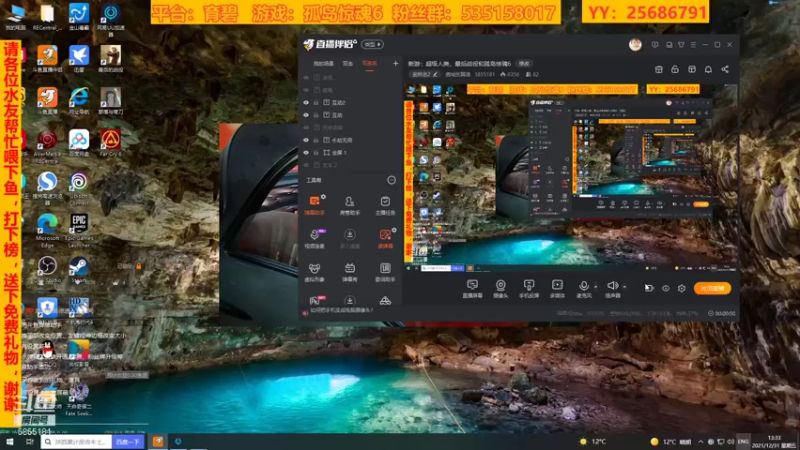
Task: Open the Steam desktop icon
Action: tap(79, 270)
